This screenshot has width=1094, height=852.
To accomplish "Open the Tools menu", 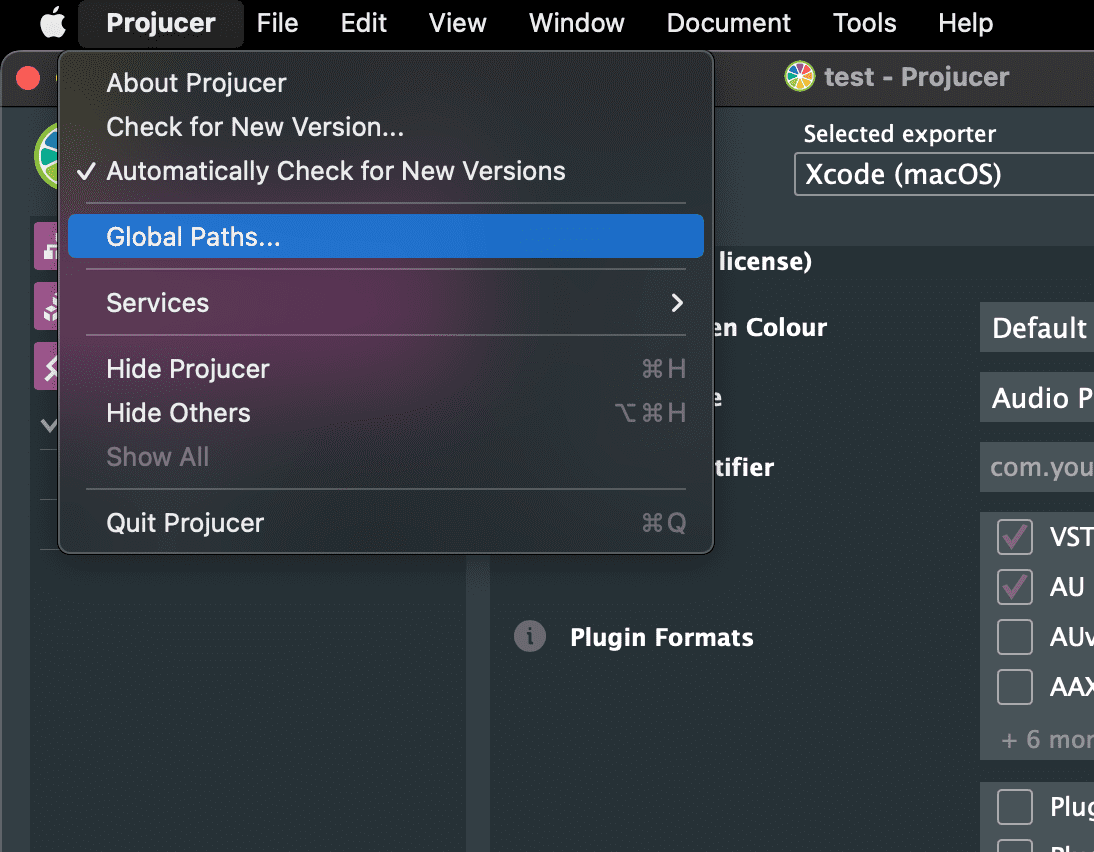I will 864,23.
